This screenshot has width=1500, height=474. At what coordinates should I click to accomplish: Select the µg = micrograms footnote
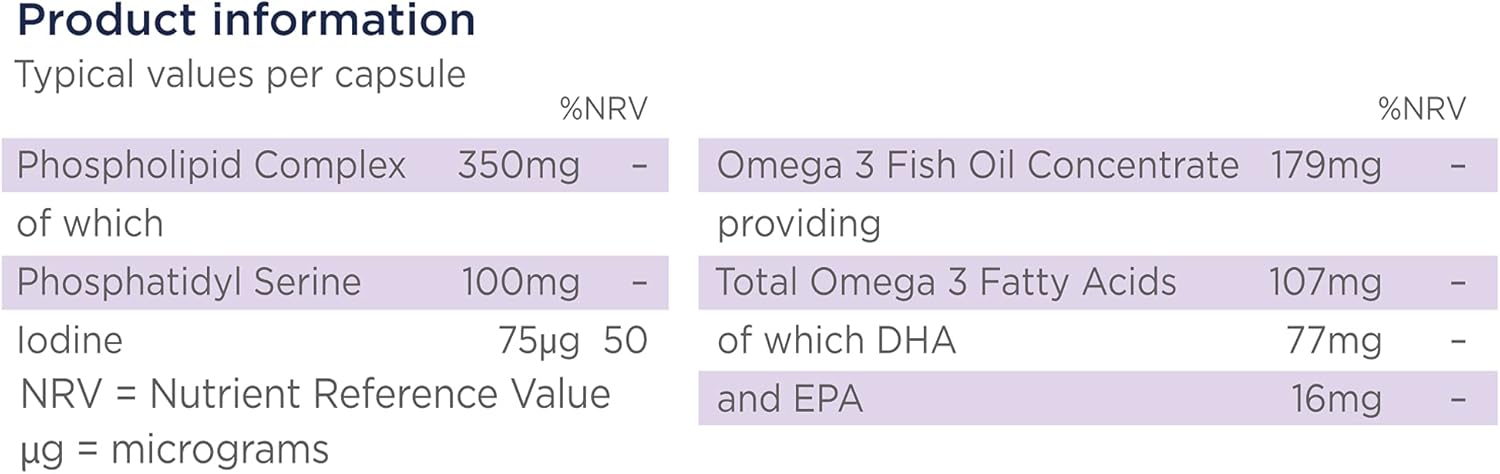174,450
